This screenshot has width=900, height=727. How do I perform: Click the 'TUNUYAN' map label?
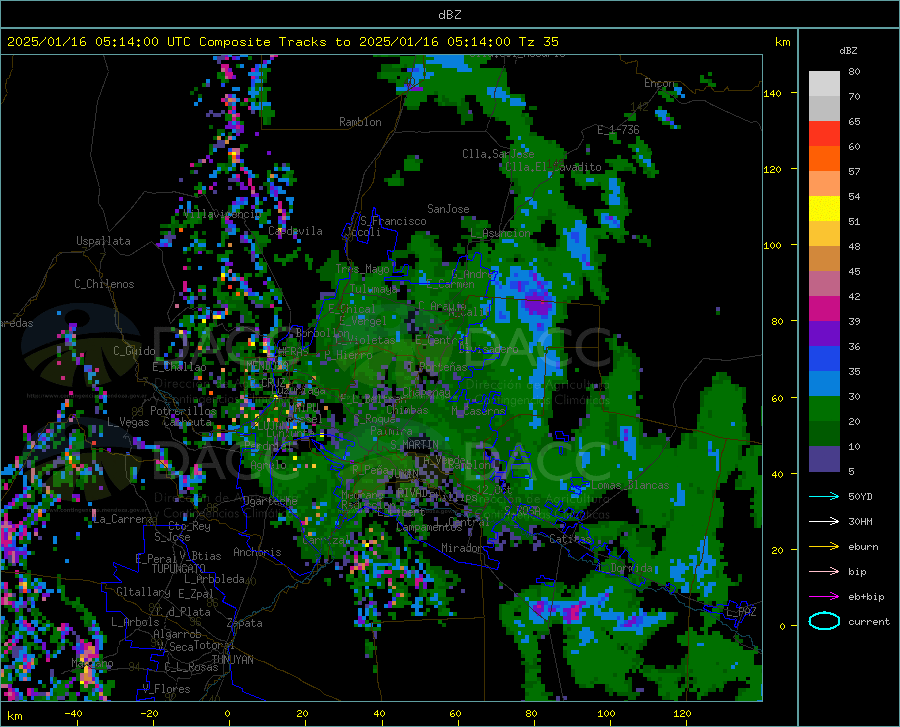232,660
